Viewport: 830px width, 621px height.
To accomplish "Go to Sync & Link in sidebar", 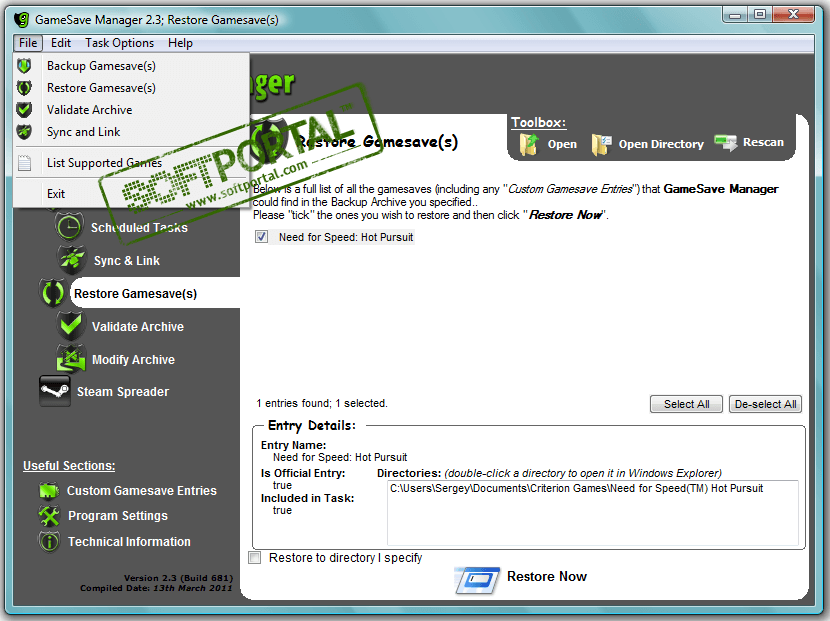I will 127,260.
